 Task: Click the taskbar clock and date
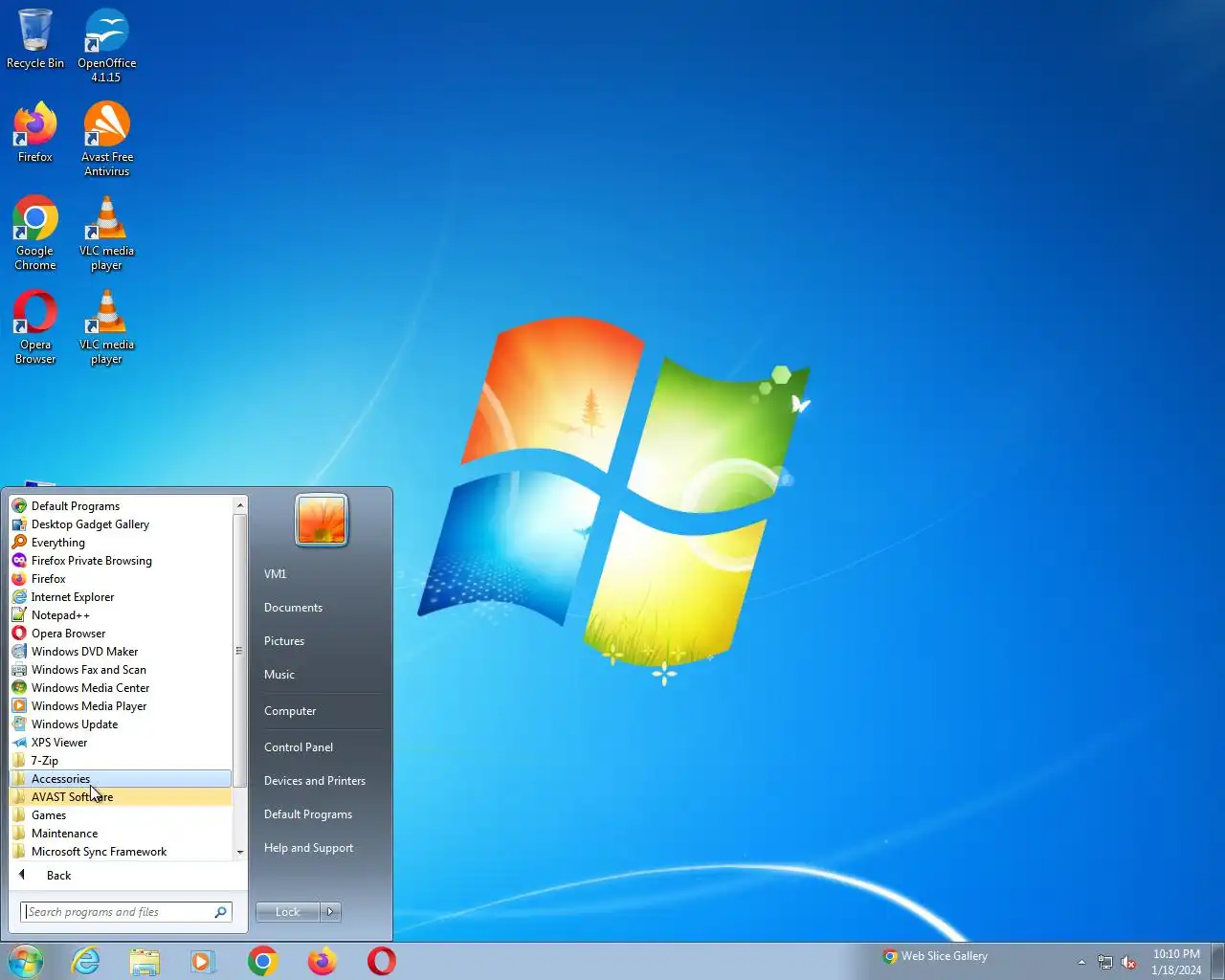tap(1176, 962)
